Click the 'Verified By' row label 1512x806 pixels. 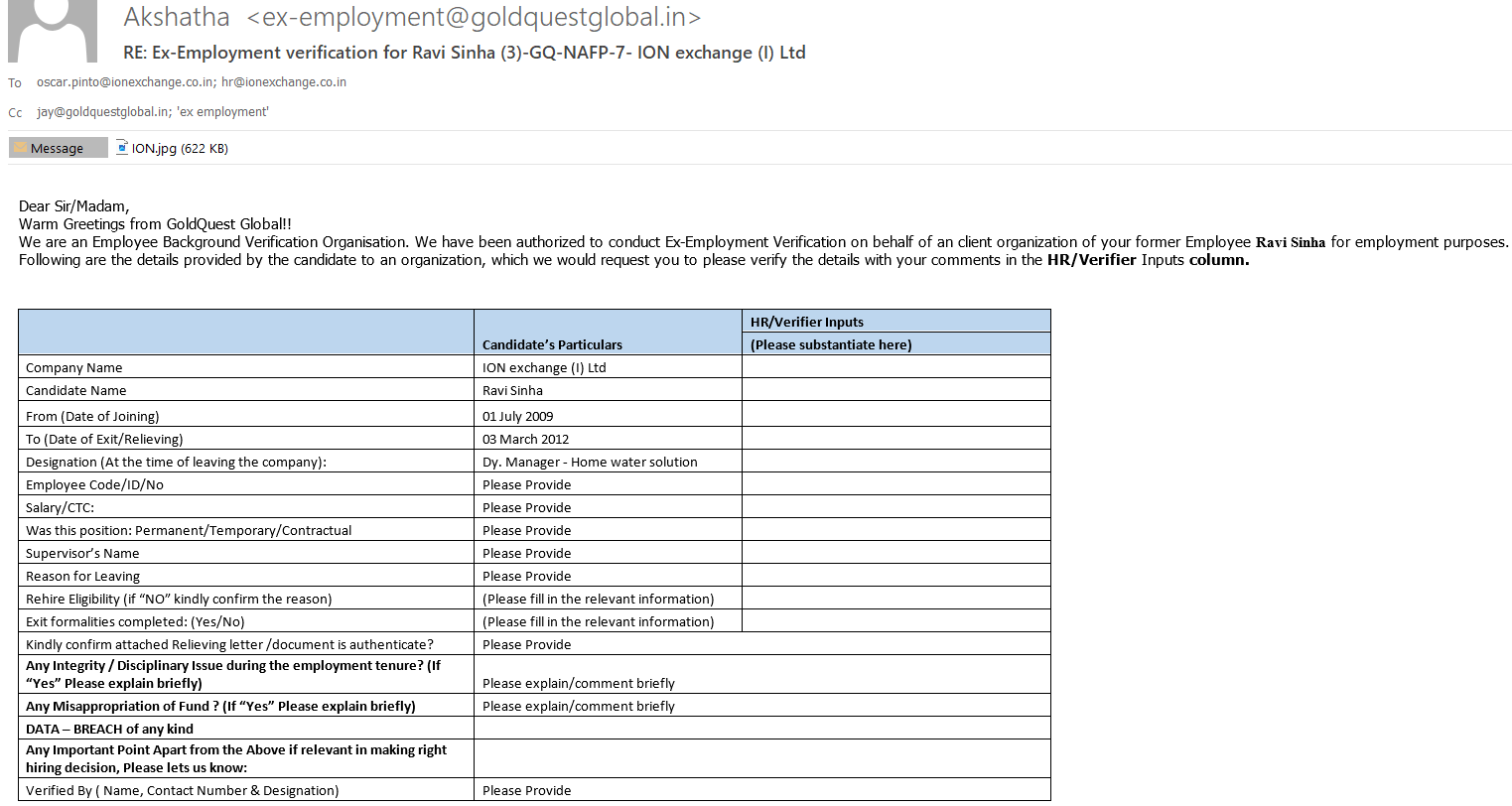click(183, 790)
